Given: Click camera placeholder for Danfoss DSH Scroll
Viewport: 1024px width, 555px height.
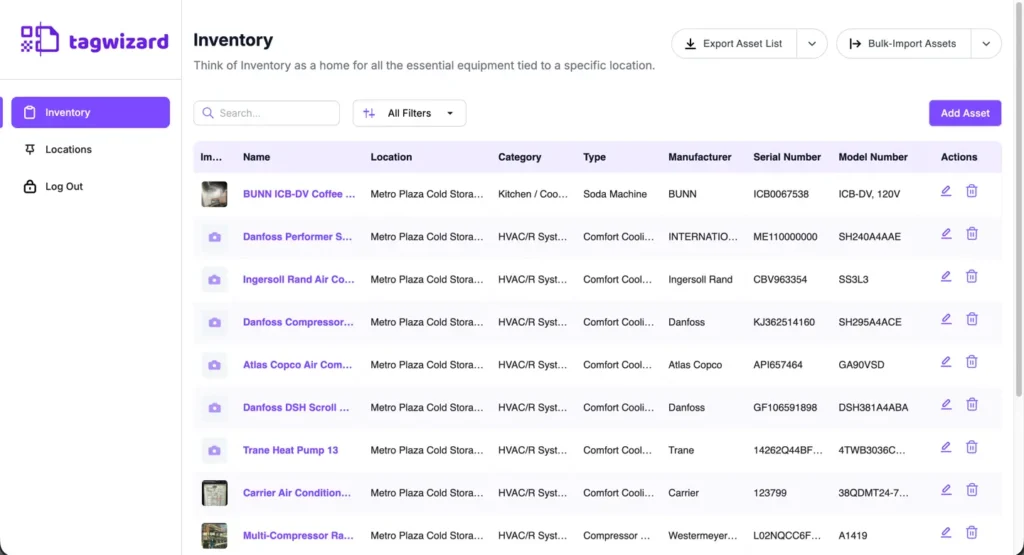Looking at the screenshot, I should click(x=214, y=407).
